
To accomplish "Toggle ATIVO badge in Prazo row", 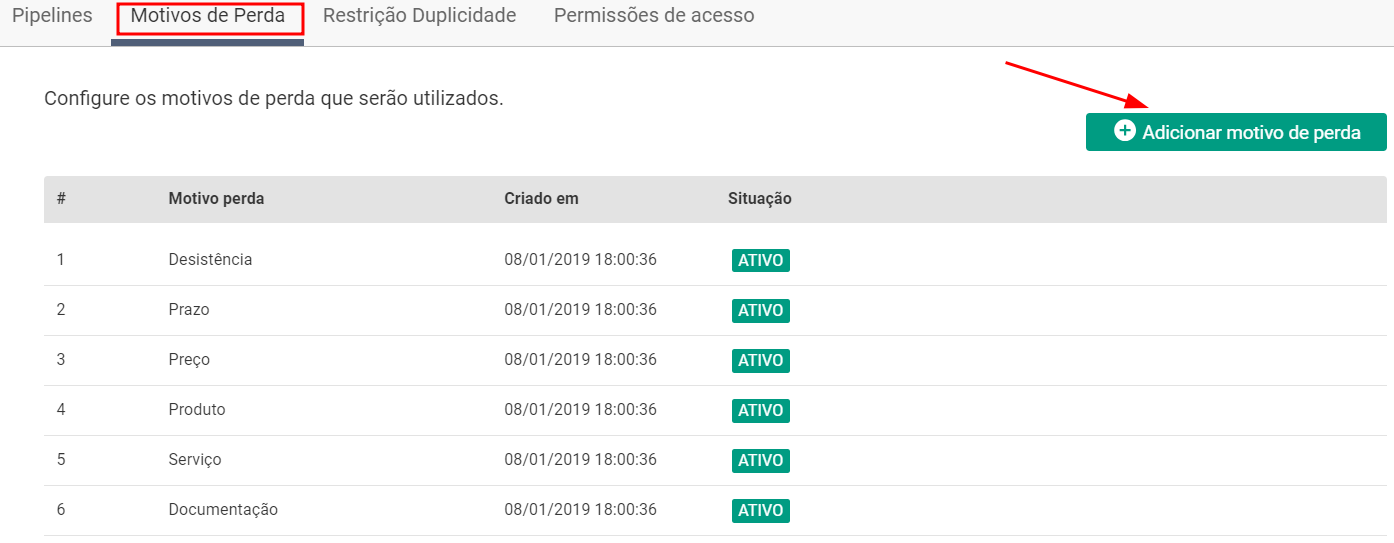I will (760, 310).
